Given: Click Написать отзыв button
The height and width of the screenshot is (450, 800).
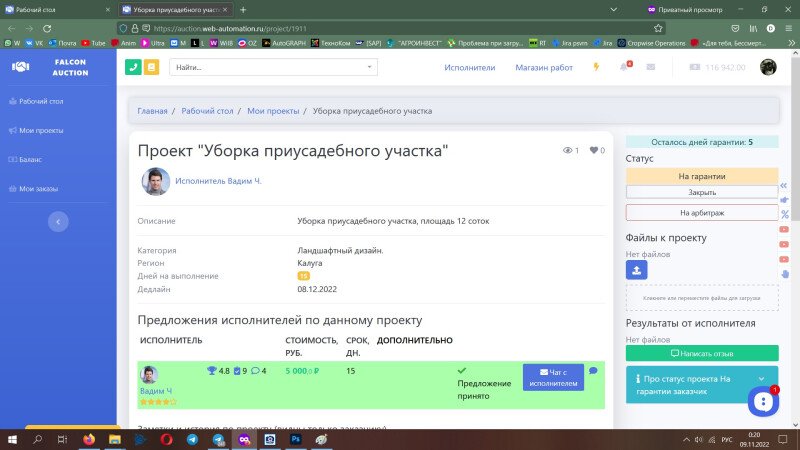Looking at the screenshot, I should coord(702,353).
